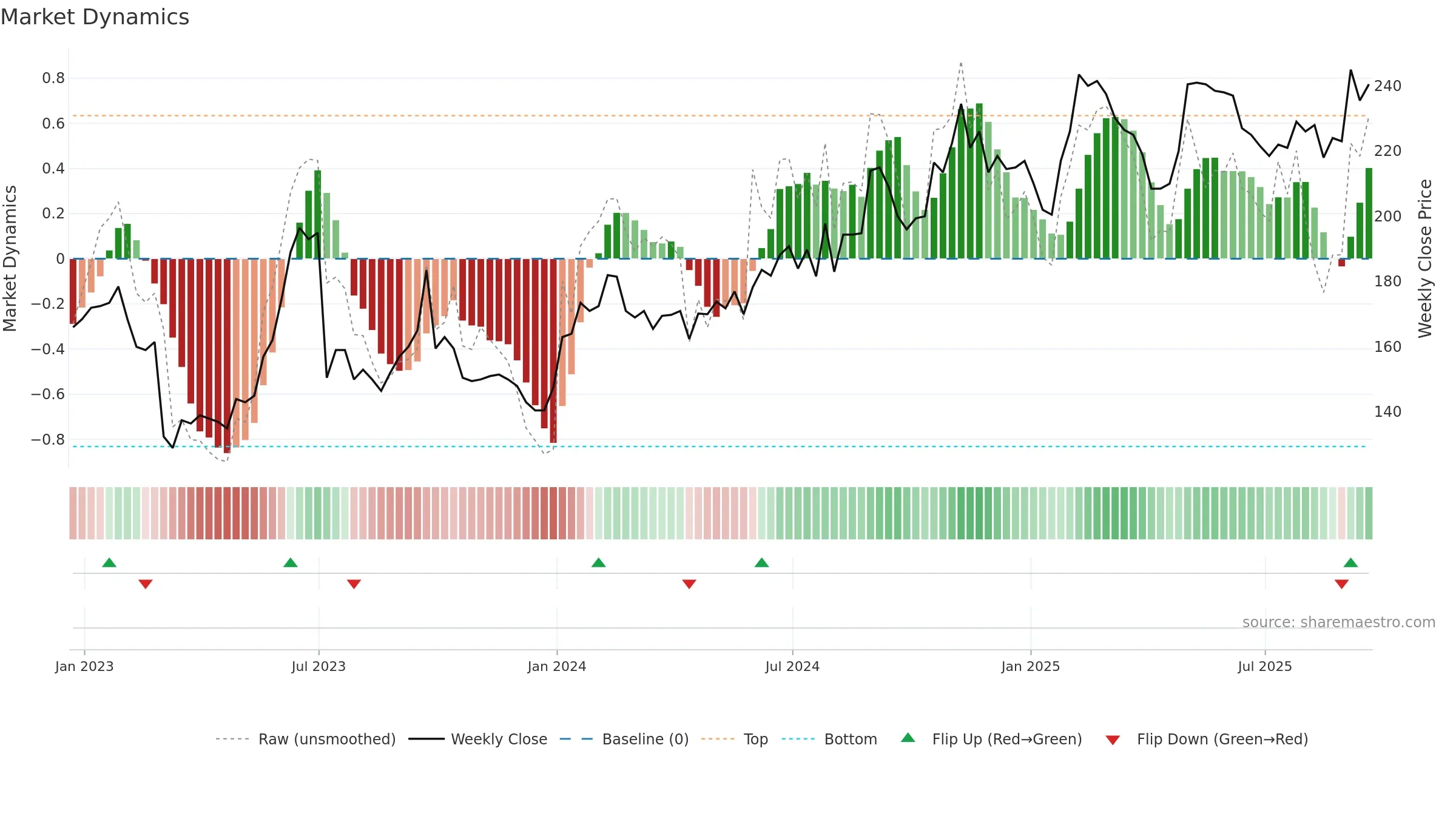
Task: Toggle the Top legend entry
Action: pyautogui.click(x=735, y=739)
